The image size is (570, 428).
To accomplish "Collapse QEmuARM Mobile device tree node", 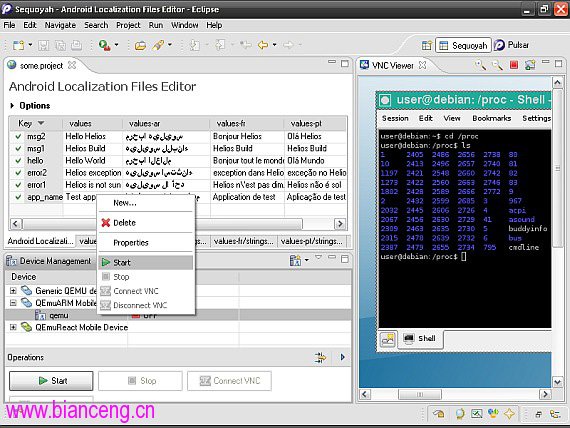I will [13, 303].
